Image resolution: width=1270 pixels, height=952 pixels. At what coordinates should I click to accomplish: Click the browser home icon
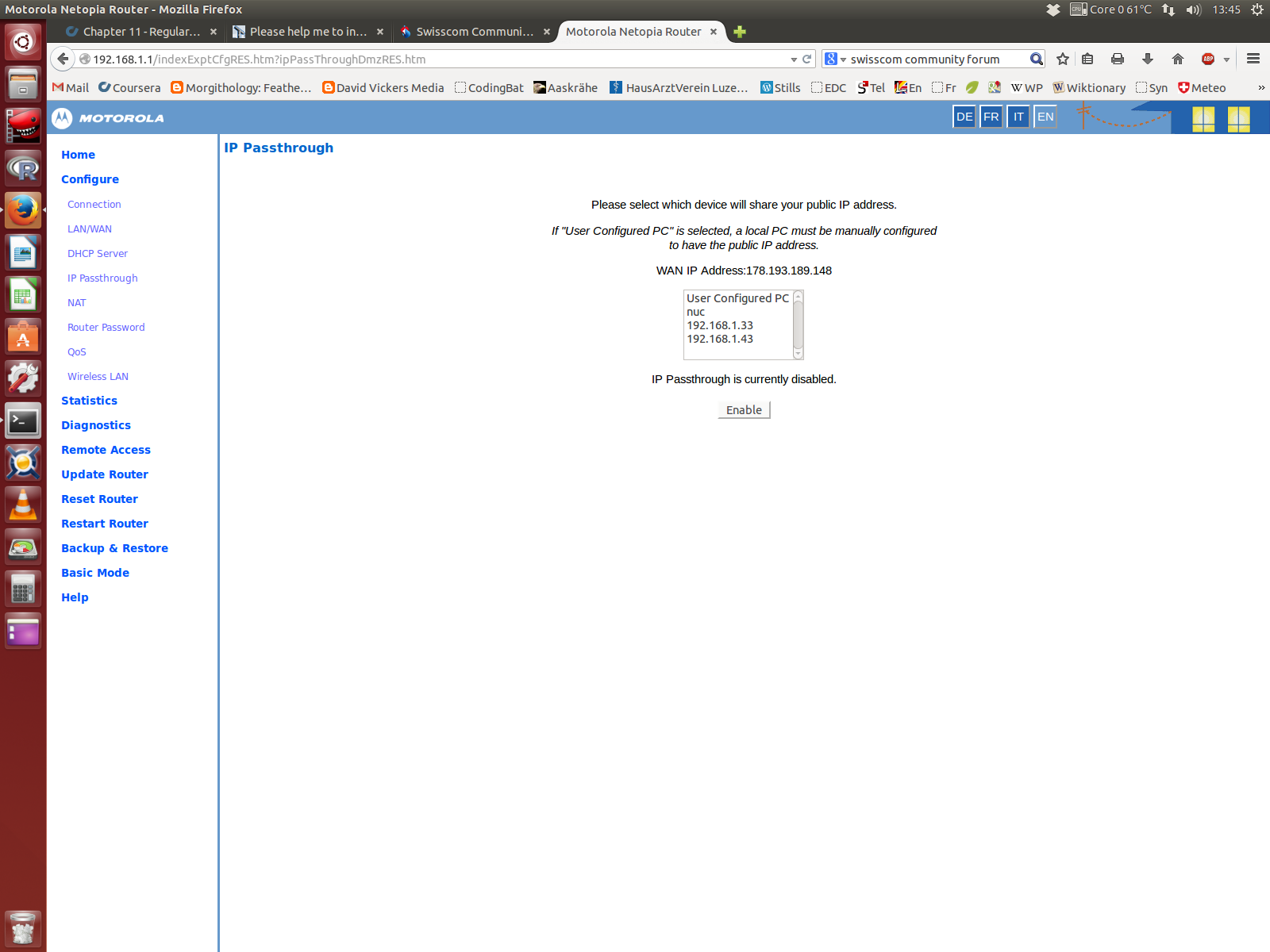coord(1177,59)
